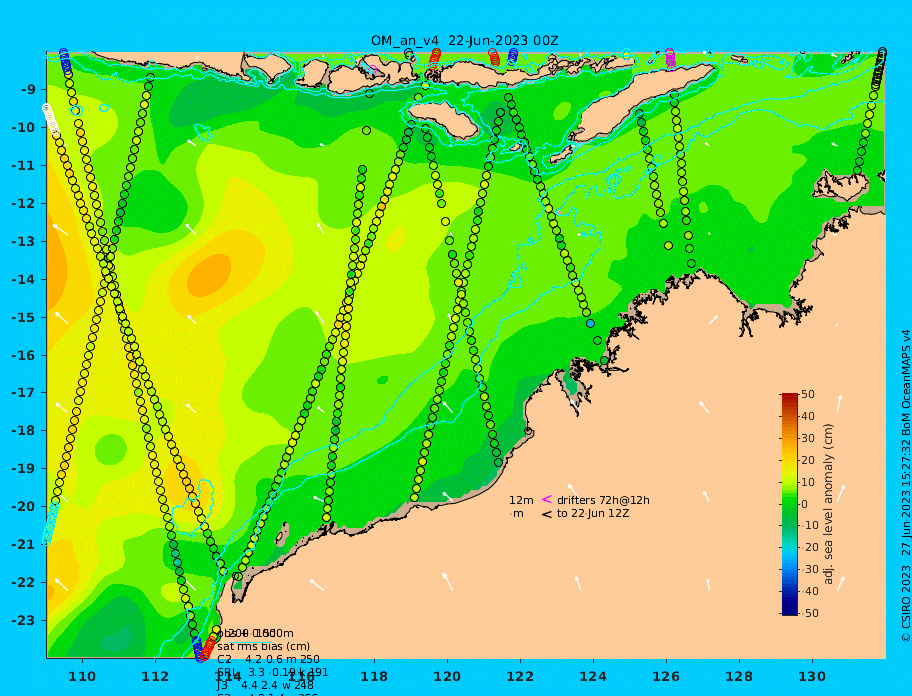Click the colorbar tick label '20'

[808, 461]
